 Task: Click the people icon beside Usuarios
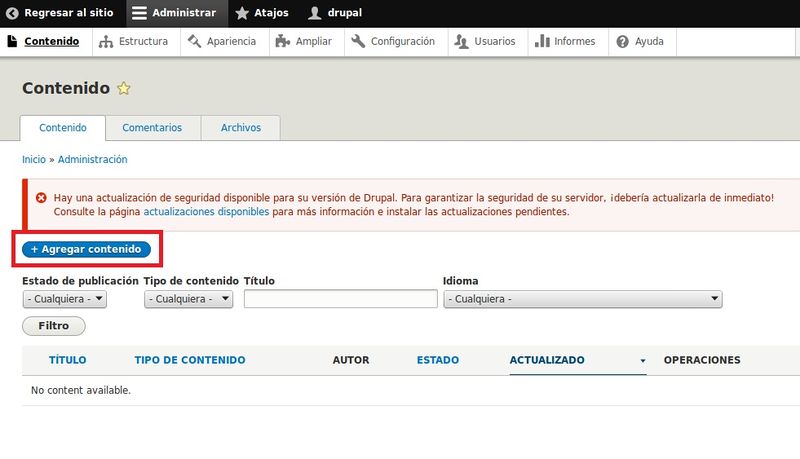click(x=461, y=42)
